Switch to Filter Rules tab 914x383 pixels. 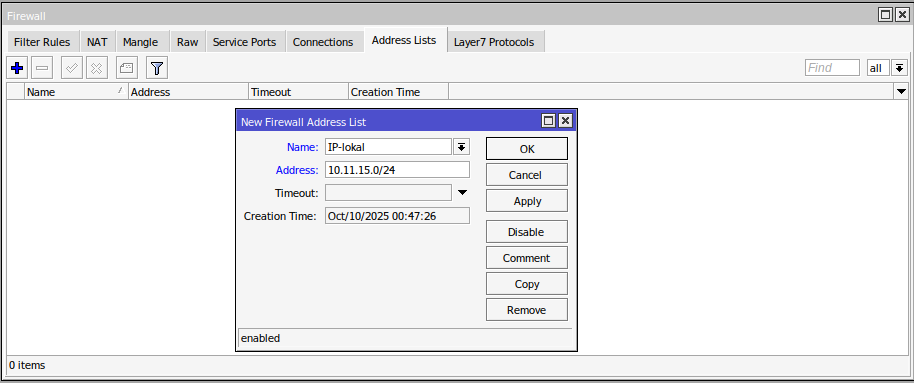42,42
